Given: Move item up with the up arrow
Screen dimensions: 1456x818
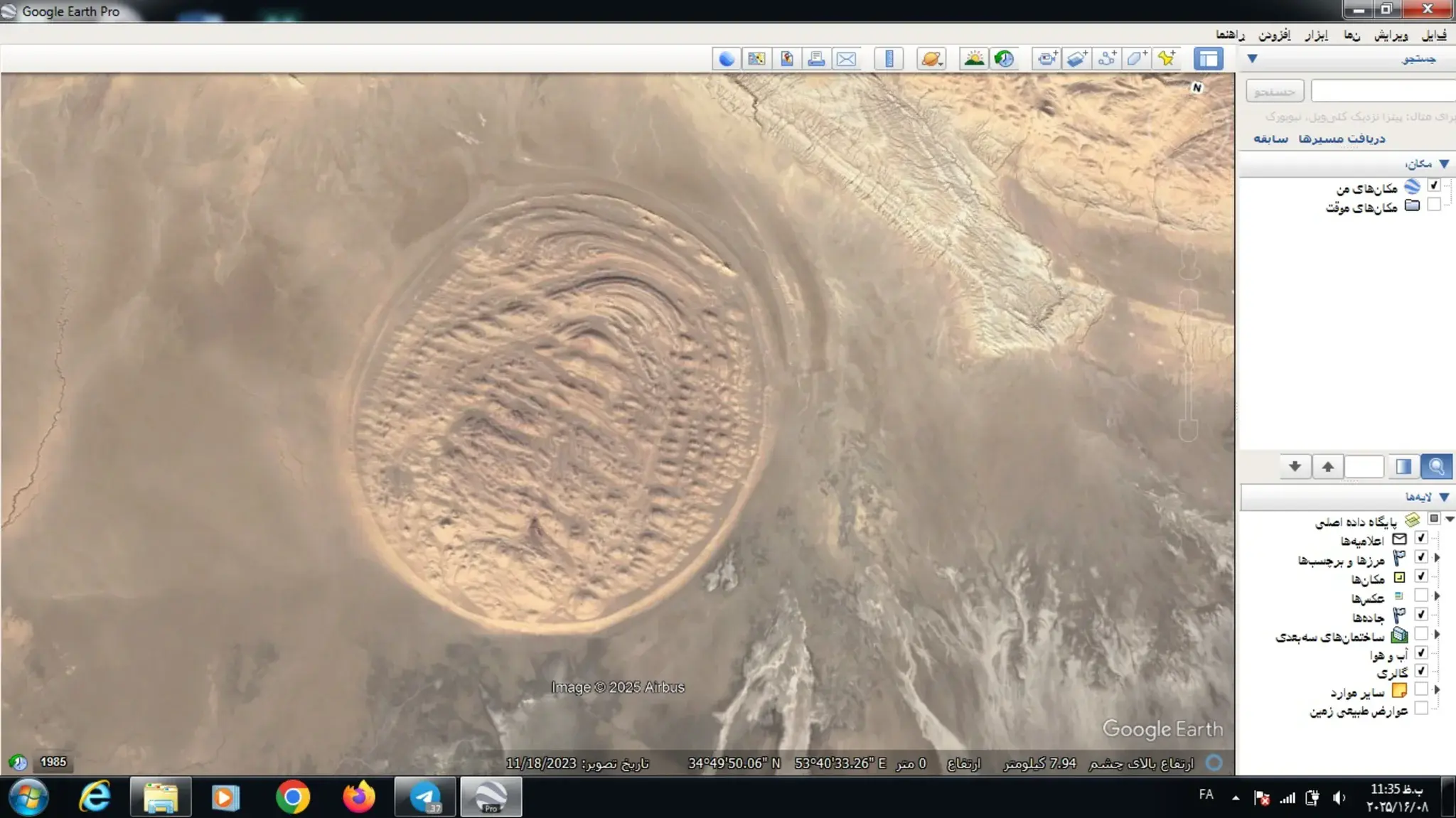Looking at the screenshot, I should (1327, 466).
